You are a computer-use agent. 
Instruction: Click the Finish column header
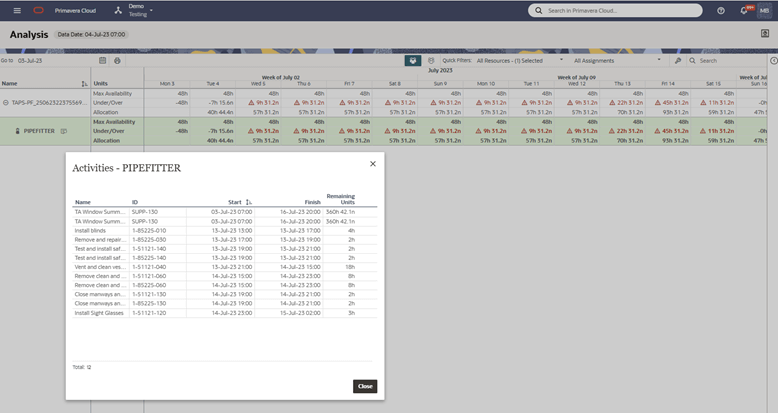click(312, 202)
